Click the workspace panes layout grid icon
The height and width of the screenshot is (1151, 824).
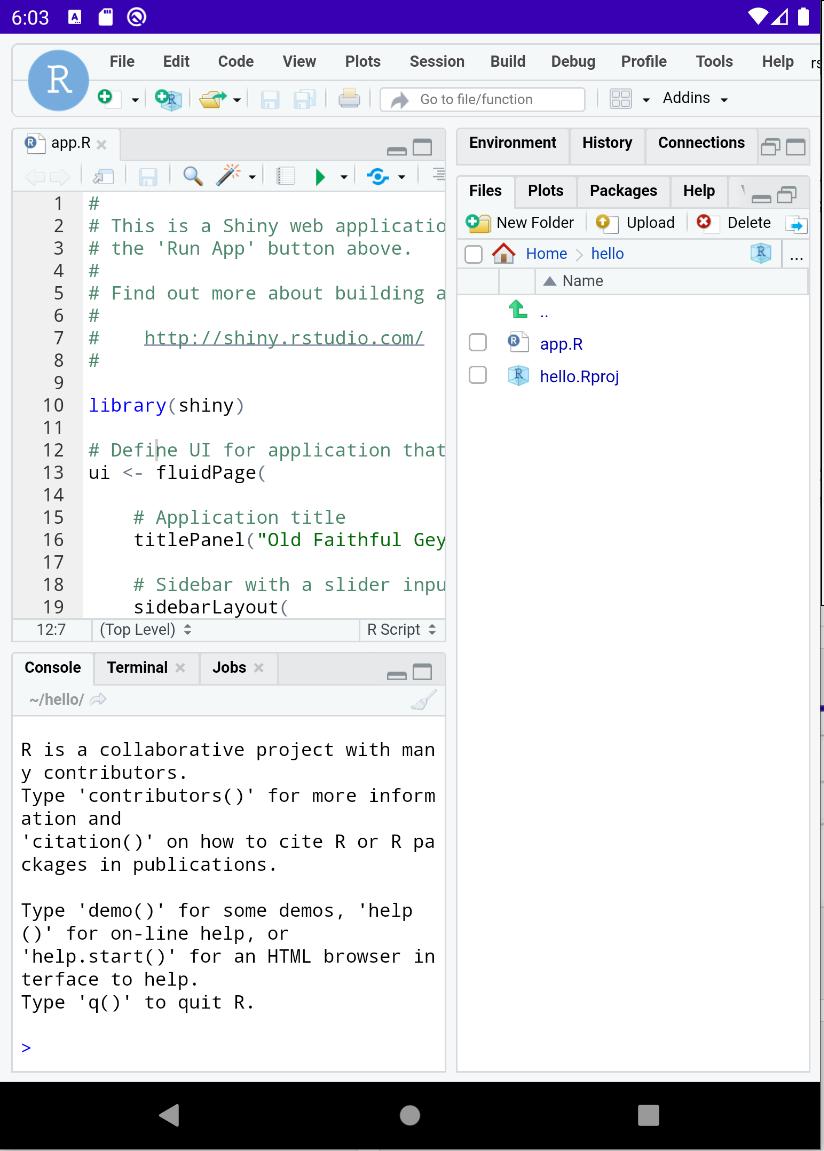click(621, 99)
